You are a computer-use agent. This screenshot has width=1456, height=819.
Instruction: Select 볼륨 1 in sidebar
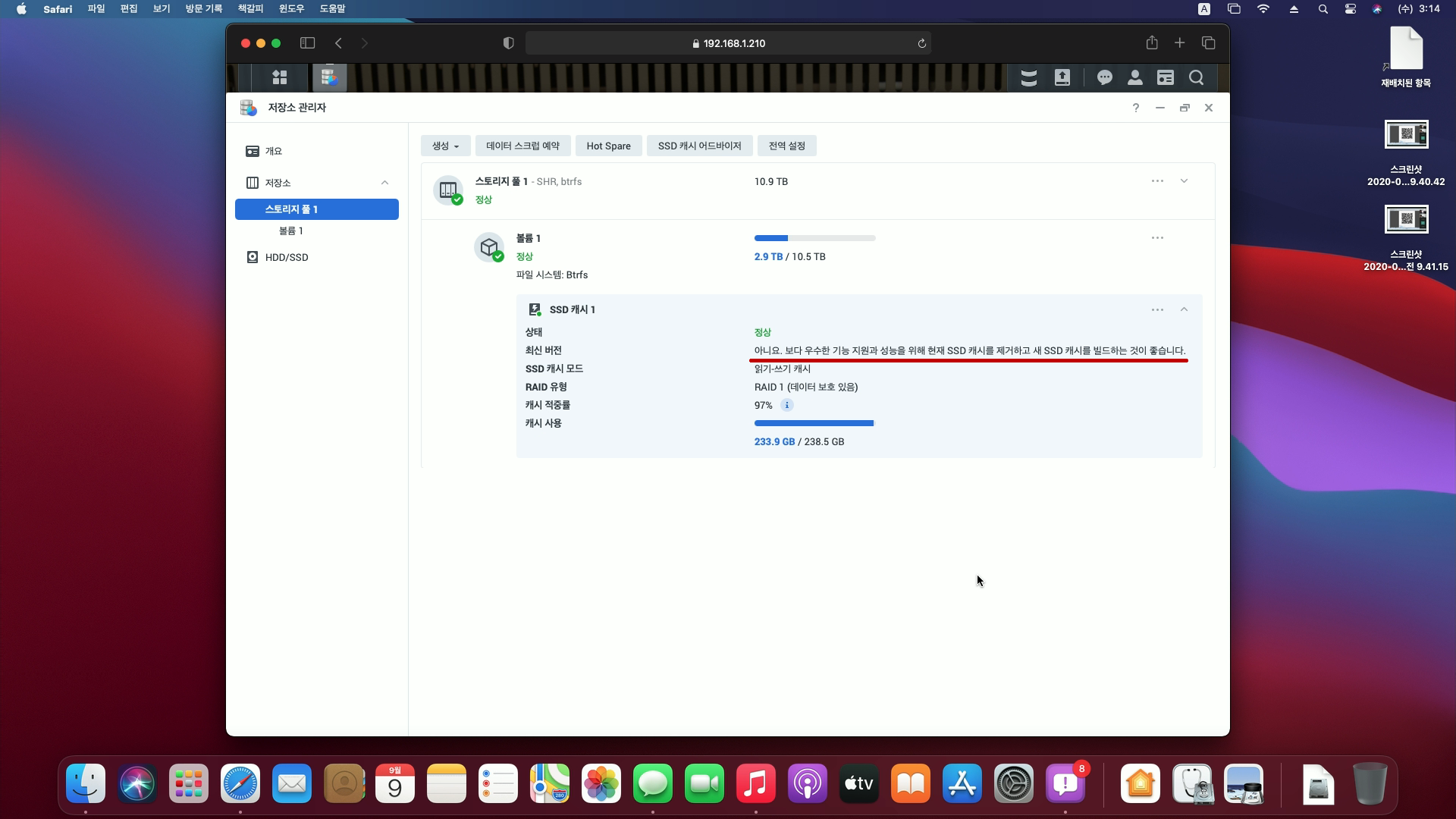pyautogui.click(x=291, y=231)
